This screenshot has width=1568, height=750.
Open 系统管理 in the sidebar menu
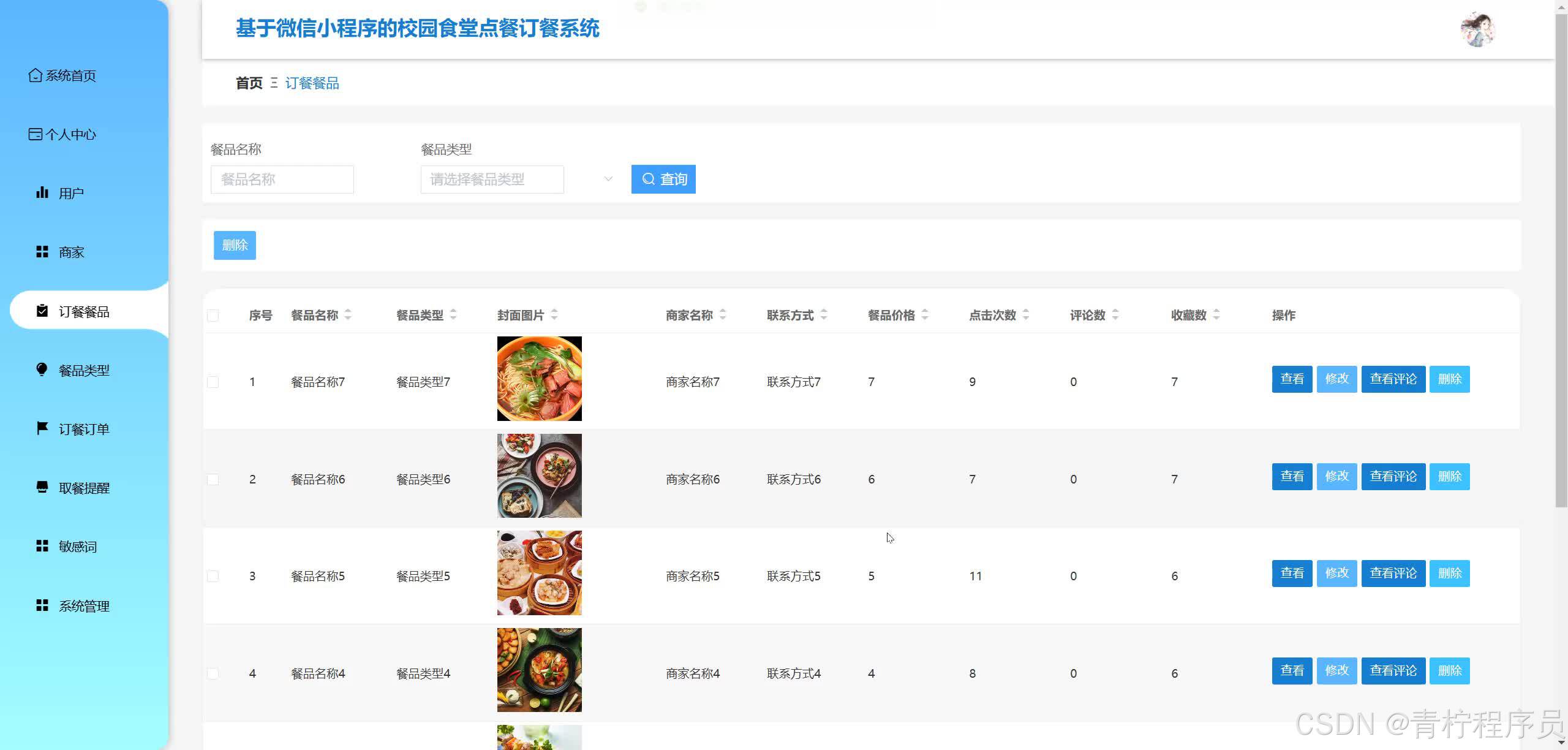click(84, 606)
